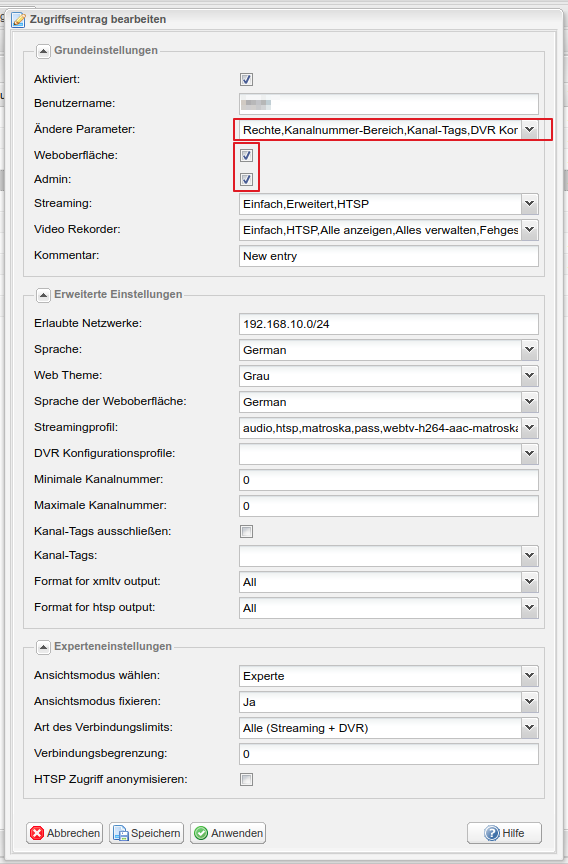Collapse the Grundeinstellungen section arrow
This screenshot has width=568, height=864.
(x=43, y=51)
